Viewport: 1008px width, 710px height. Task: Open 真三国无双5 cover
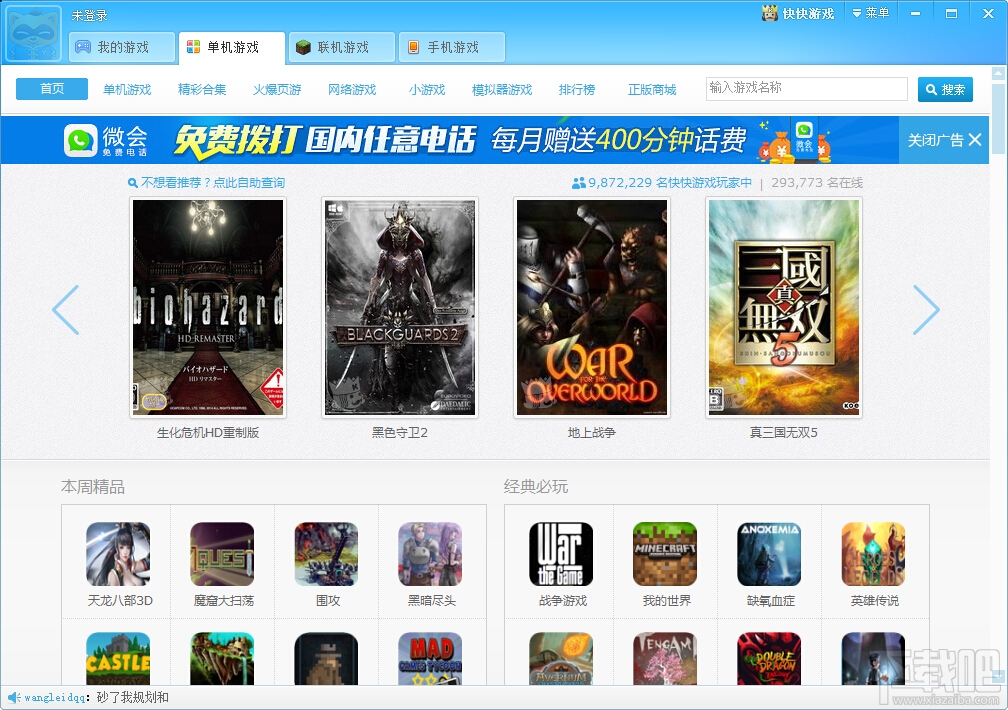click(784, 307)
